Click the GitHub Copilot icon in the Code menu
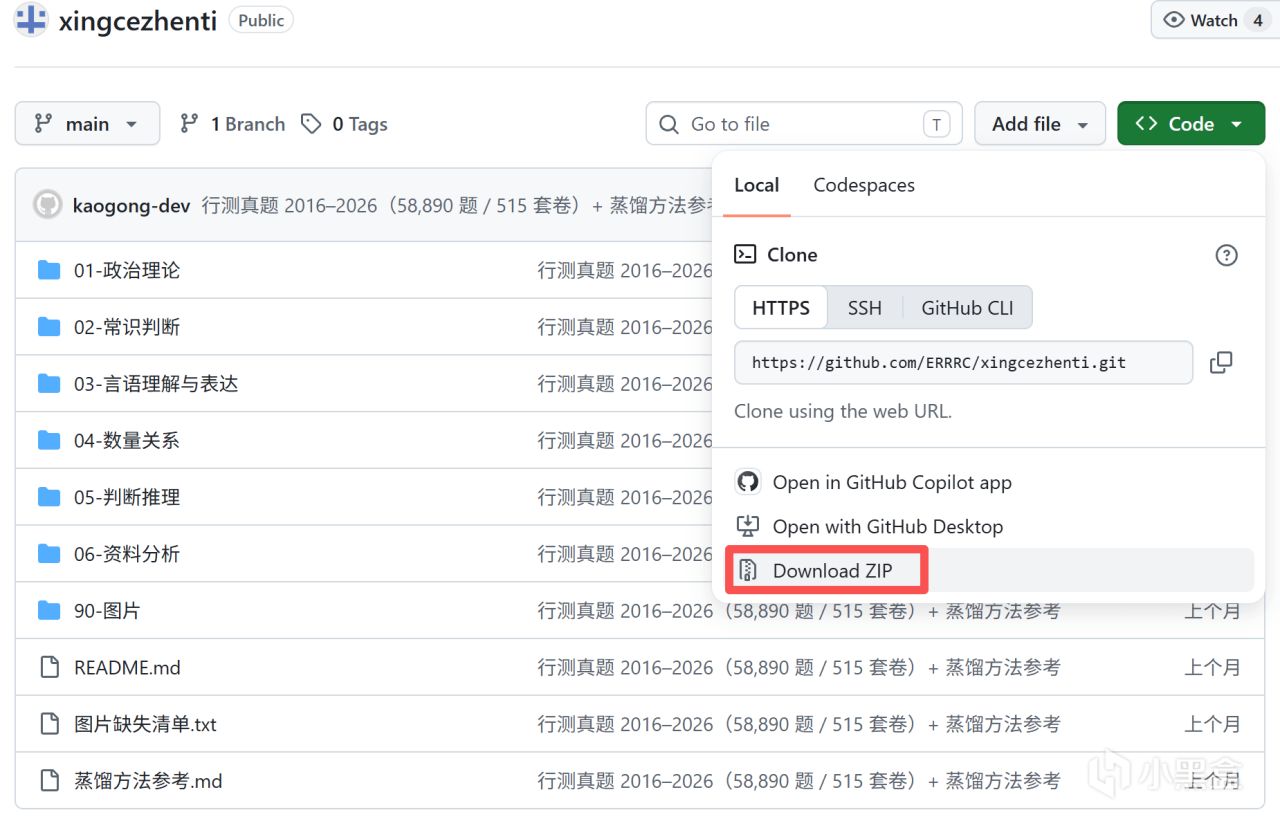The image size is (1280, 819). 747,482
